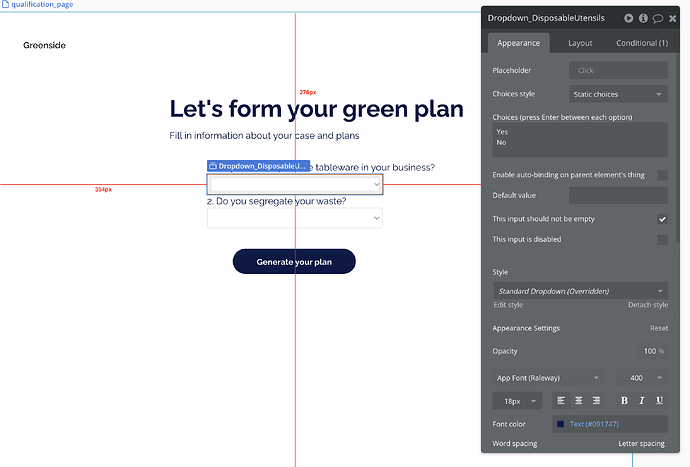Open the info icon in panel header
Image resolution: width=690 pixels, height=467 pixels.
[643, 18]
